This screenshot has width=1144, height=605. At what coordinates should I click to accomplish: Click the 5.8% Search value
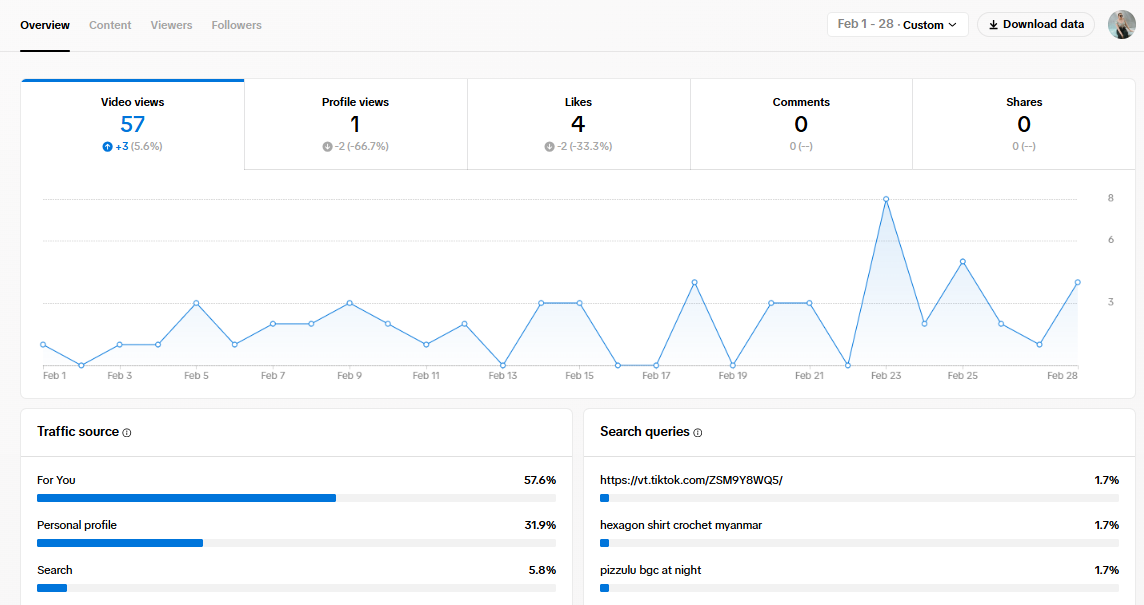tap(542, 570)
